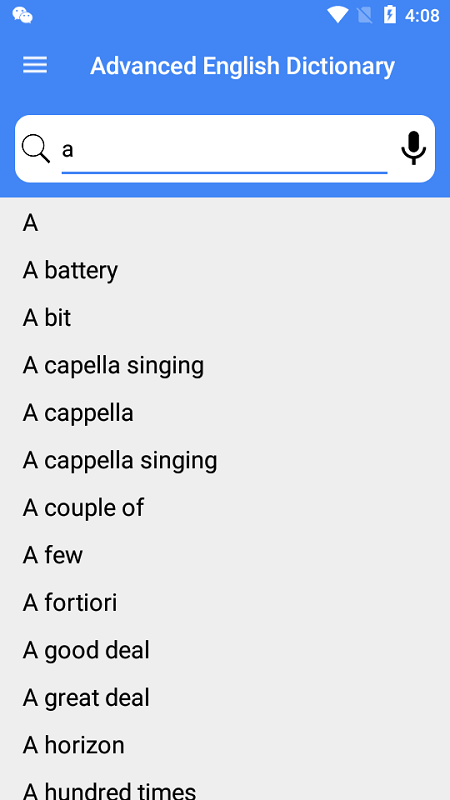This screenshot has height=800, width=450.
Task: Open the hamburger navigation menu
Action: click(x=35, y=65)
